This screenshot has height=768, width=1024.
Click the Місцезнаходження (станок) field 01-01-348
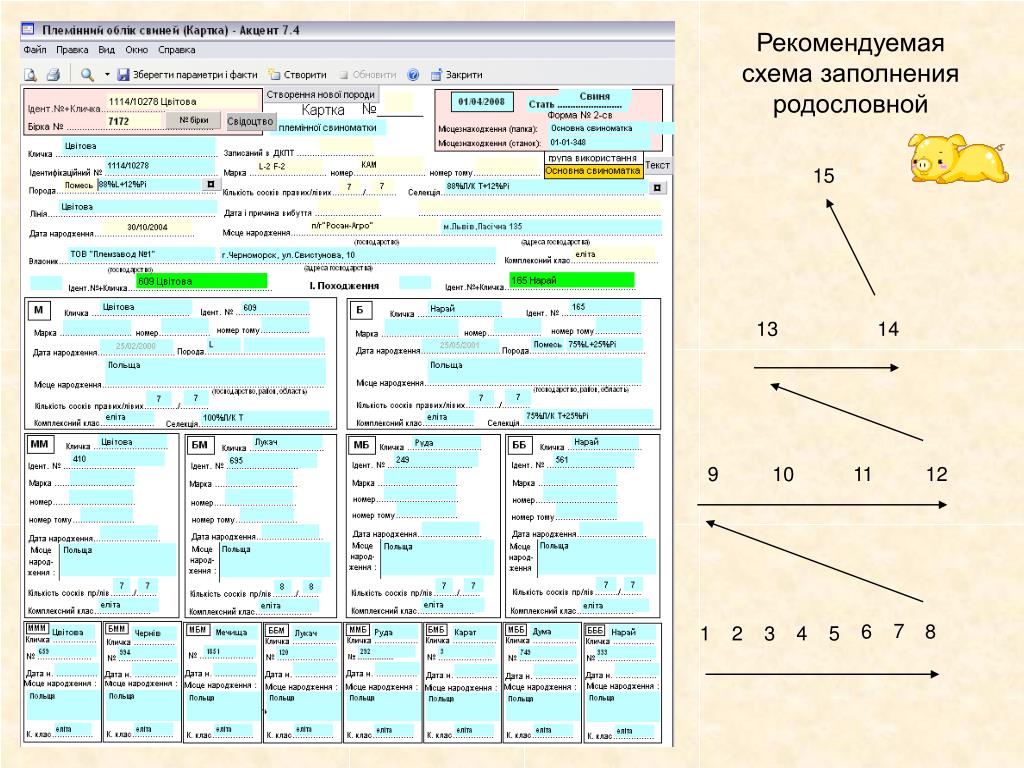click(x=600, y=142)
